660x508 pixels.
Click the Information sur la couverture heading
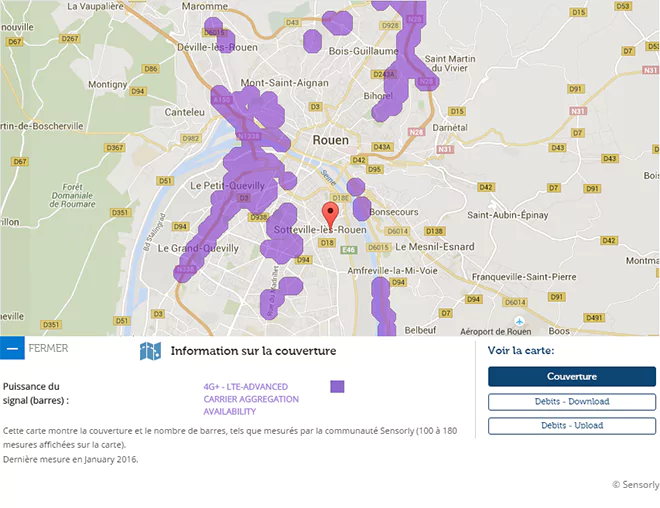pos(253,351)
